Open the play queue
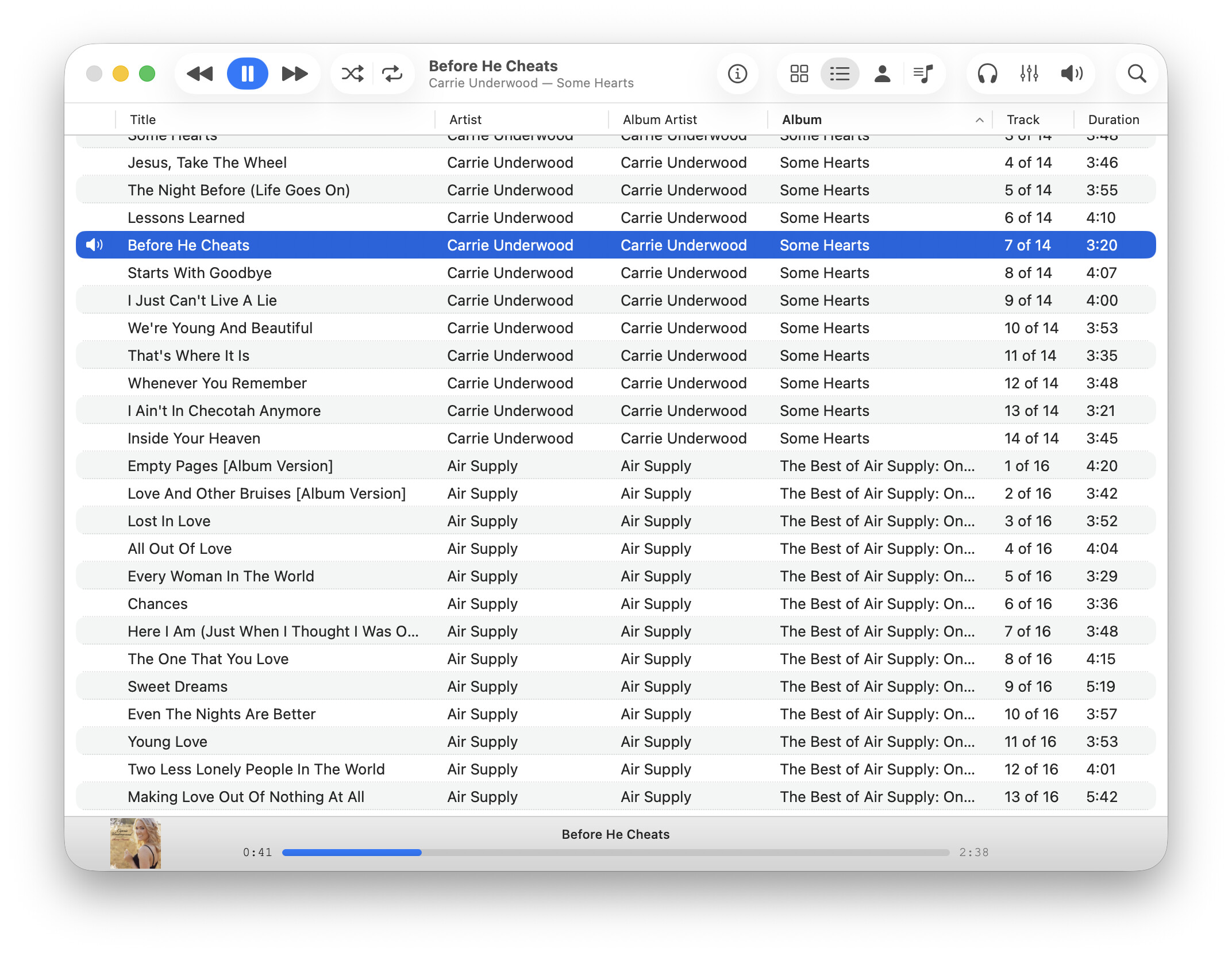 [923, 74]
